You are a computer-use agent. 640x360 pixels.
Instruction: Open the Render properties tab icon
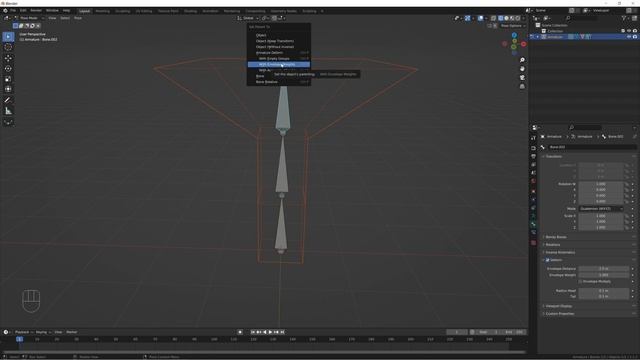[533, 148]
